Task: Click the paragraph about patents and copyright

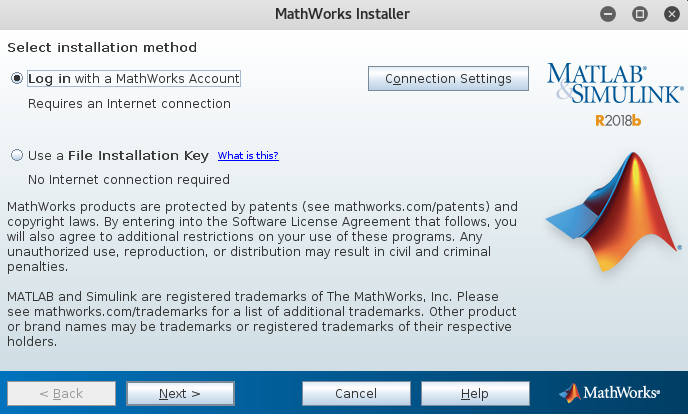Action: pyautogui.click(x=262, y=236)
